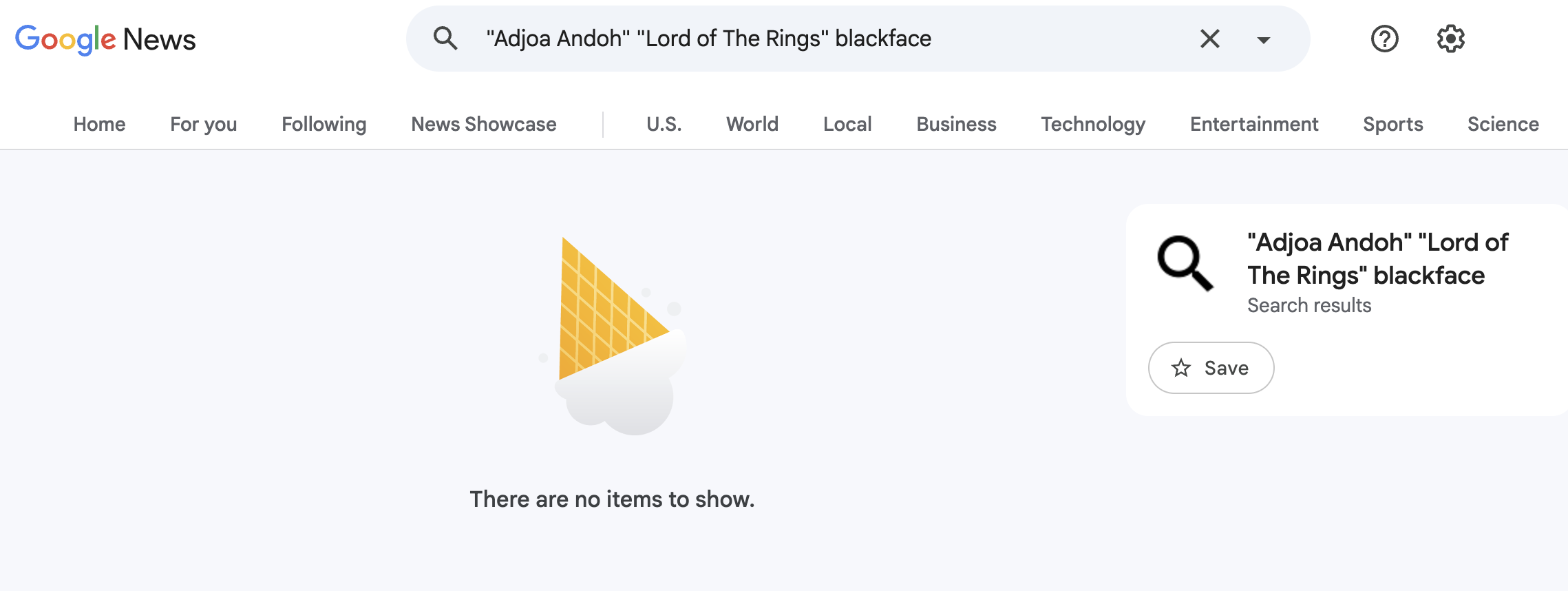Select the U.S. news section
The image size is (1568, 591).
coord(664,124)
